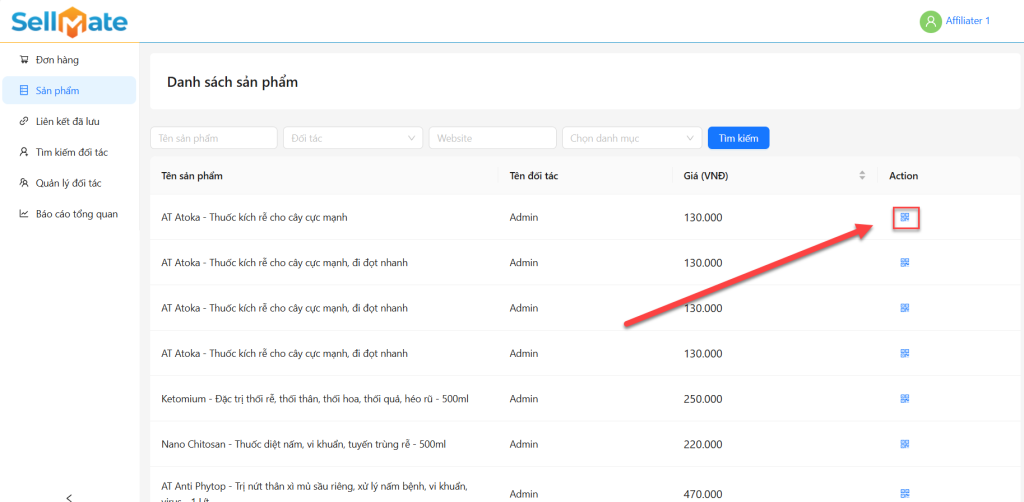This screenshot has height=502, width=1024.
Task: Open Đơn hàng in the sidebar
Action: [57, 60]
